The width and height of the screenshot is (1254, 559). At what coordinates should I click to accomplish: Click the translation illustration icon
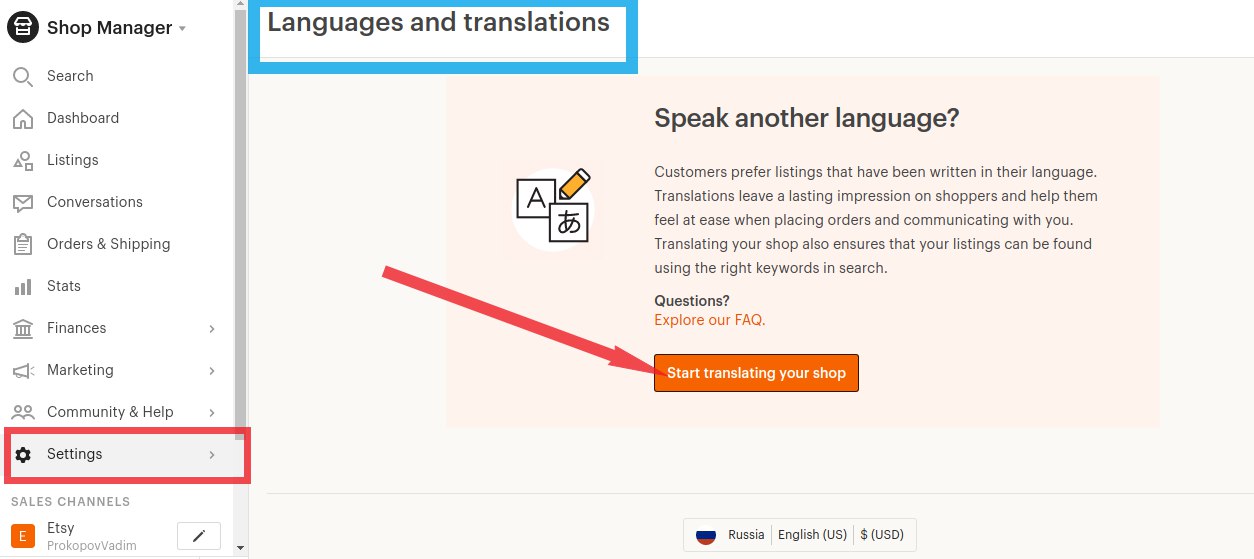point(553,207)
